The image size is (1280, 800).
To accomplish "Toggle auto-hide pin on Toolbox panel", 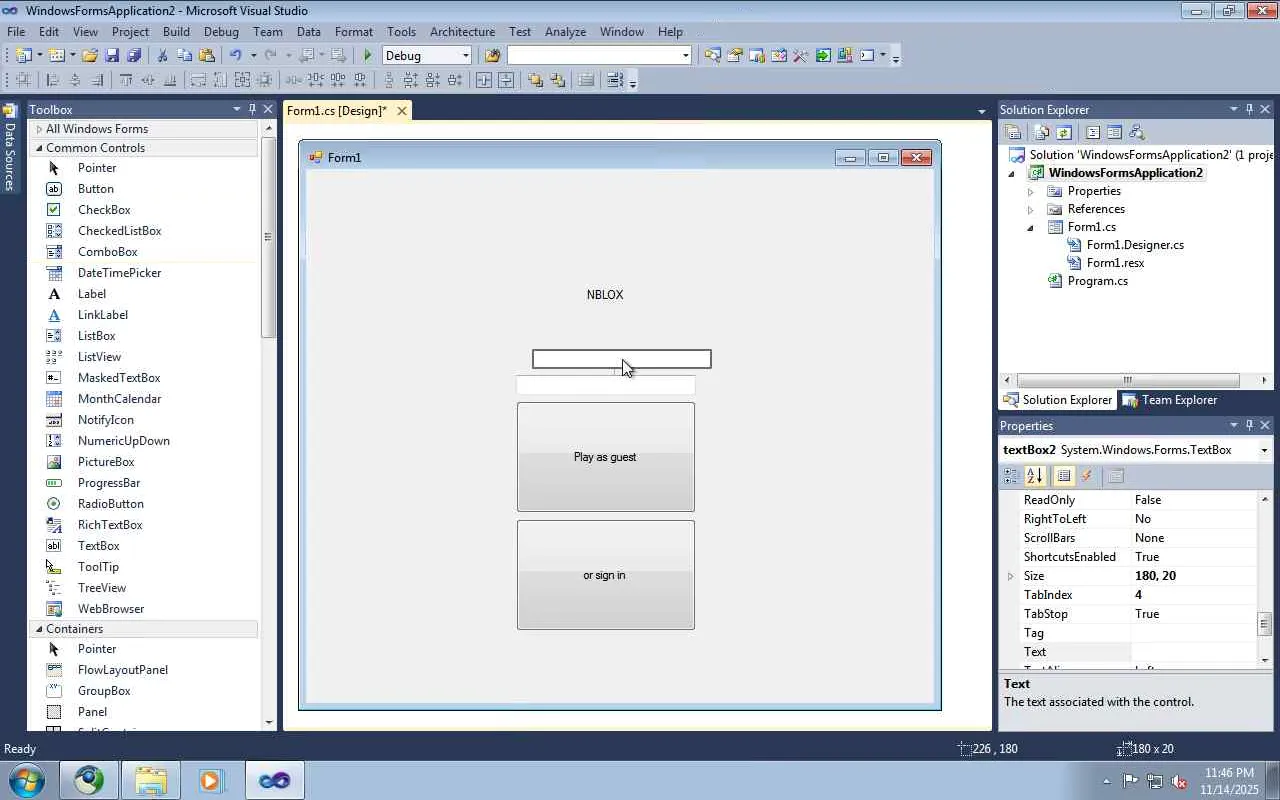I will [252, 109].
